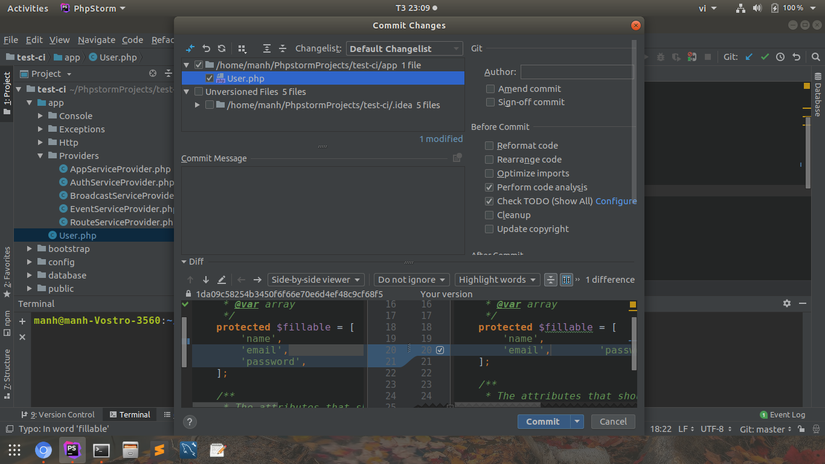Open Sublime Text from the Ubuntu dock
Viewport: 825px width, 464px height.
pos(159,450)
